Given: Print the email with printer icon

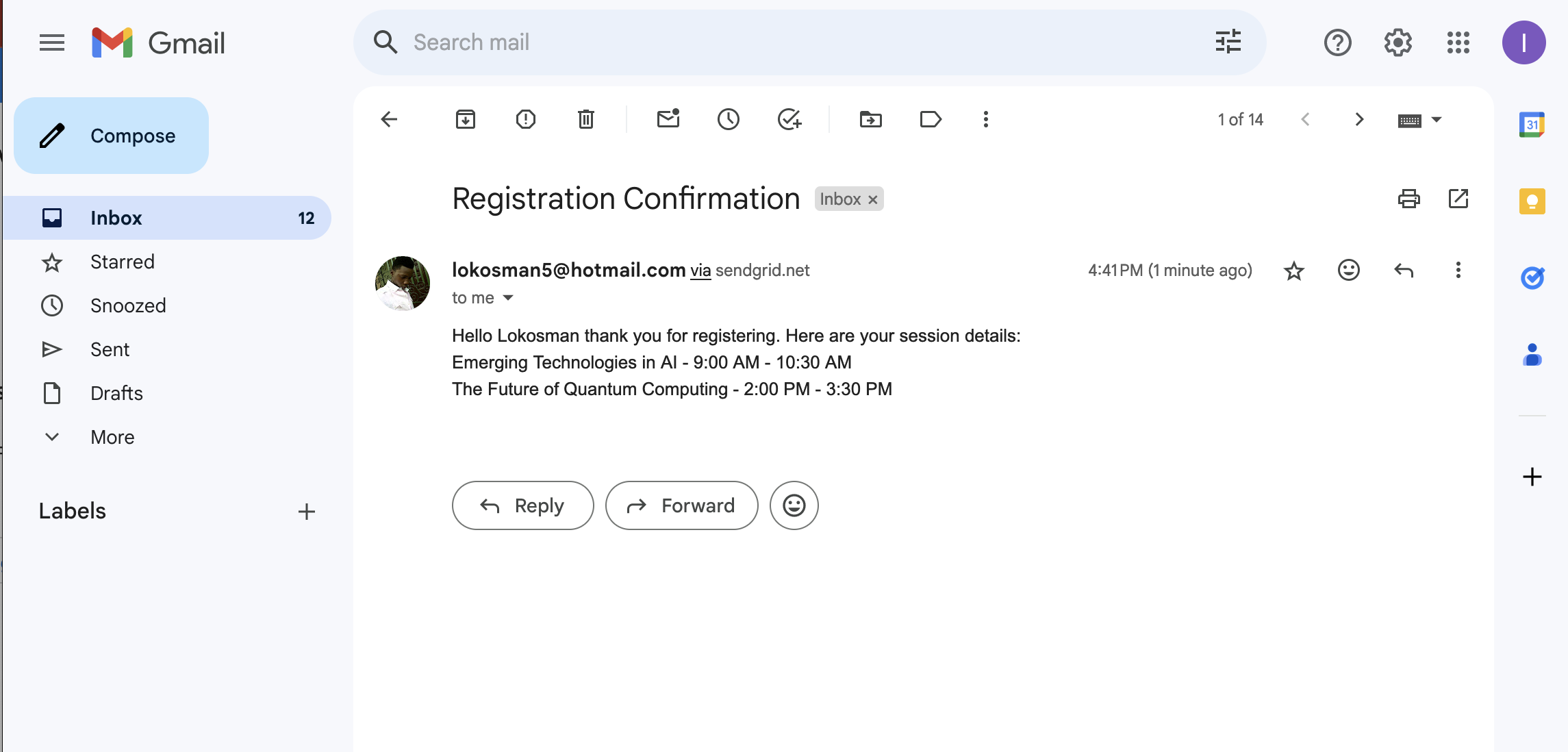Looking at the screenshot, I should coord(1408,199).
